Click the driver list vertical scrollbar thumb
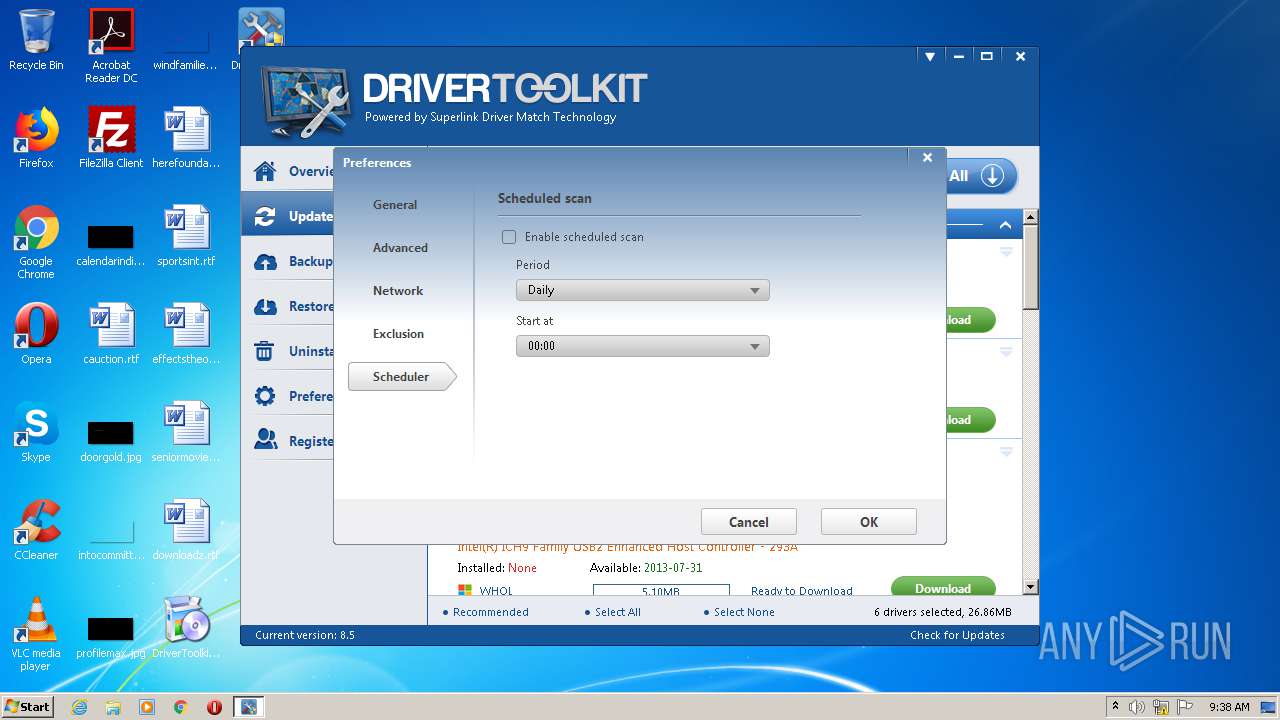The width and height of the screenshot is (1280, 720). tap(1030, 267)
